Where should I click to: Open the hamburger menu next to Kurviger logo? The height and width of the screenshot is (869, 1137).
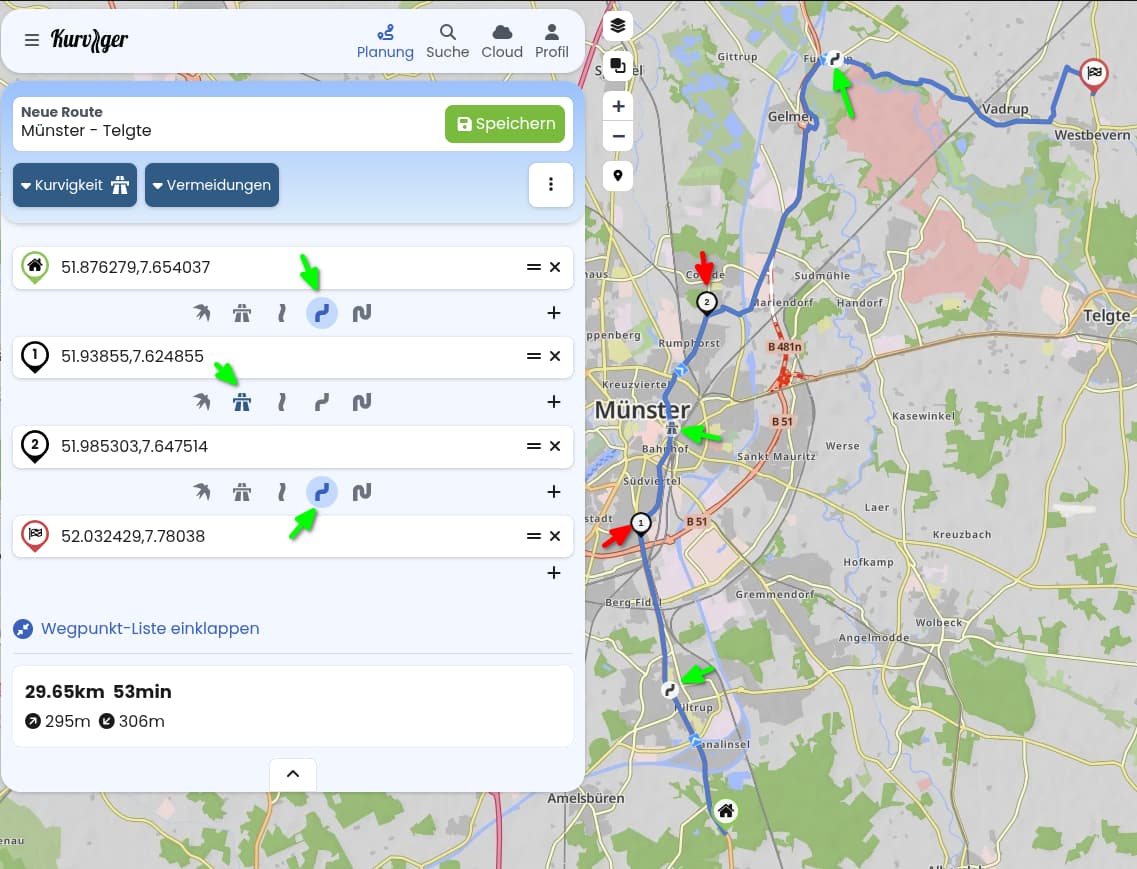click(x=32, y=40)
